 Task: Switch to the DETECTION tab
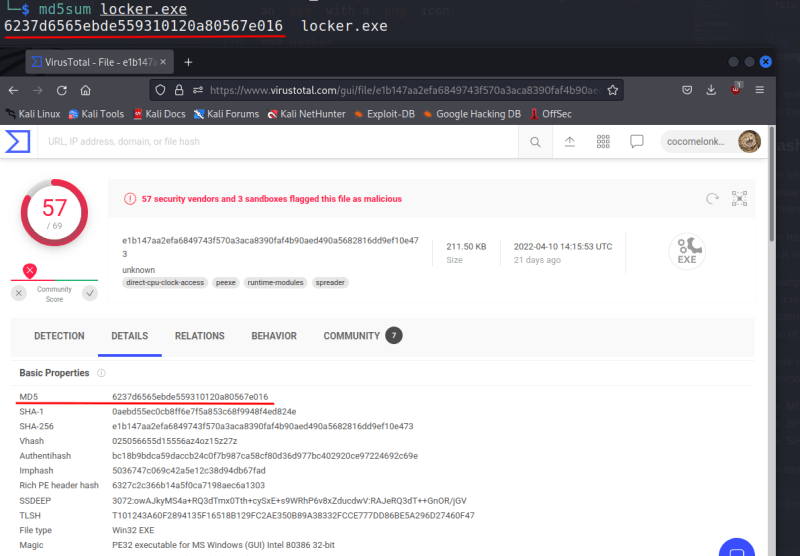(59, 336)
